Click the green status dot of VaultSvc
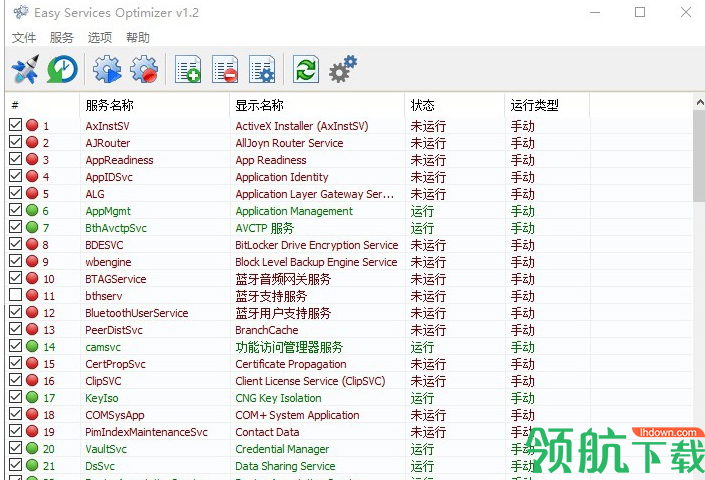The width and height of the screenshot is (705, 480). [x=32, y=448]
